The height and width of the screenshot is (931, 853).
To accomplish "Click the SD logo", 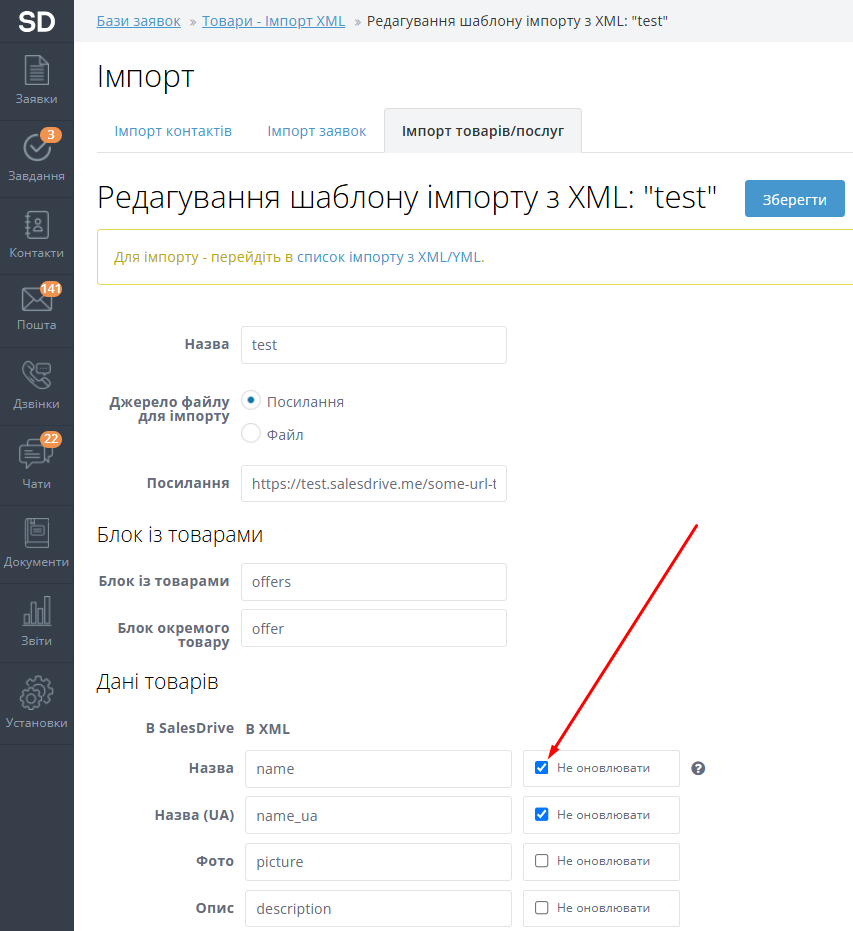I will click(37, 21).
